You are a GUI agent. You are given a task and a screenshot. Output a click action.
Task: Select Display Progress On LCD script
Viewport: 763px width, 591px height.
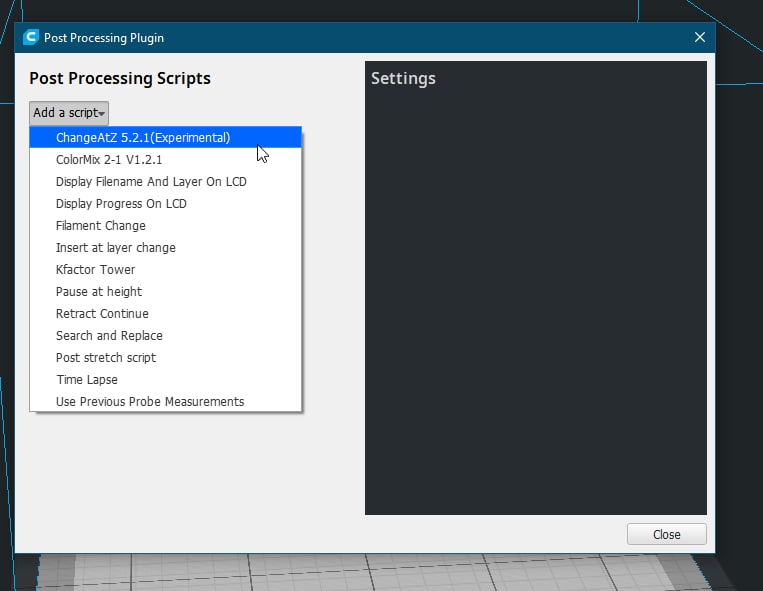(165, 203)
